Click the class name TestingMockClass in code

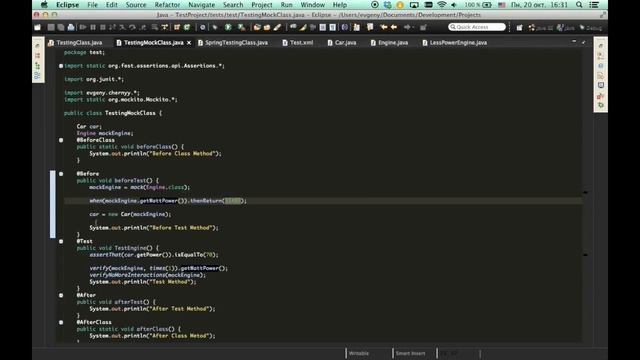tap(130, 113)
